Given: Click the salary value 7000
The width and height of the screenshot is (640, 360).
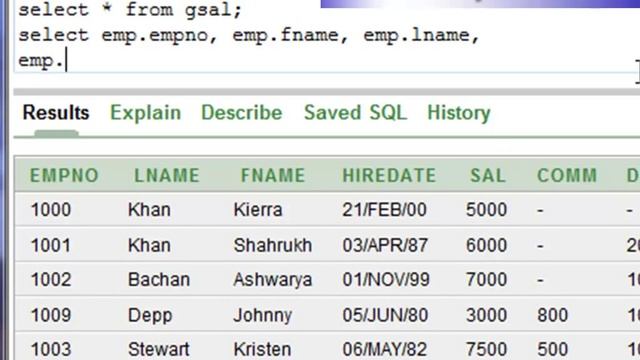Looking at the screenshot, I should [x=487, y=280].
